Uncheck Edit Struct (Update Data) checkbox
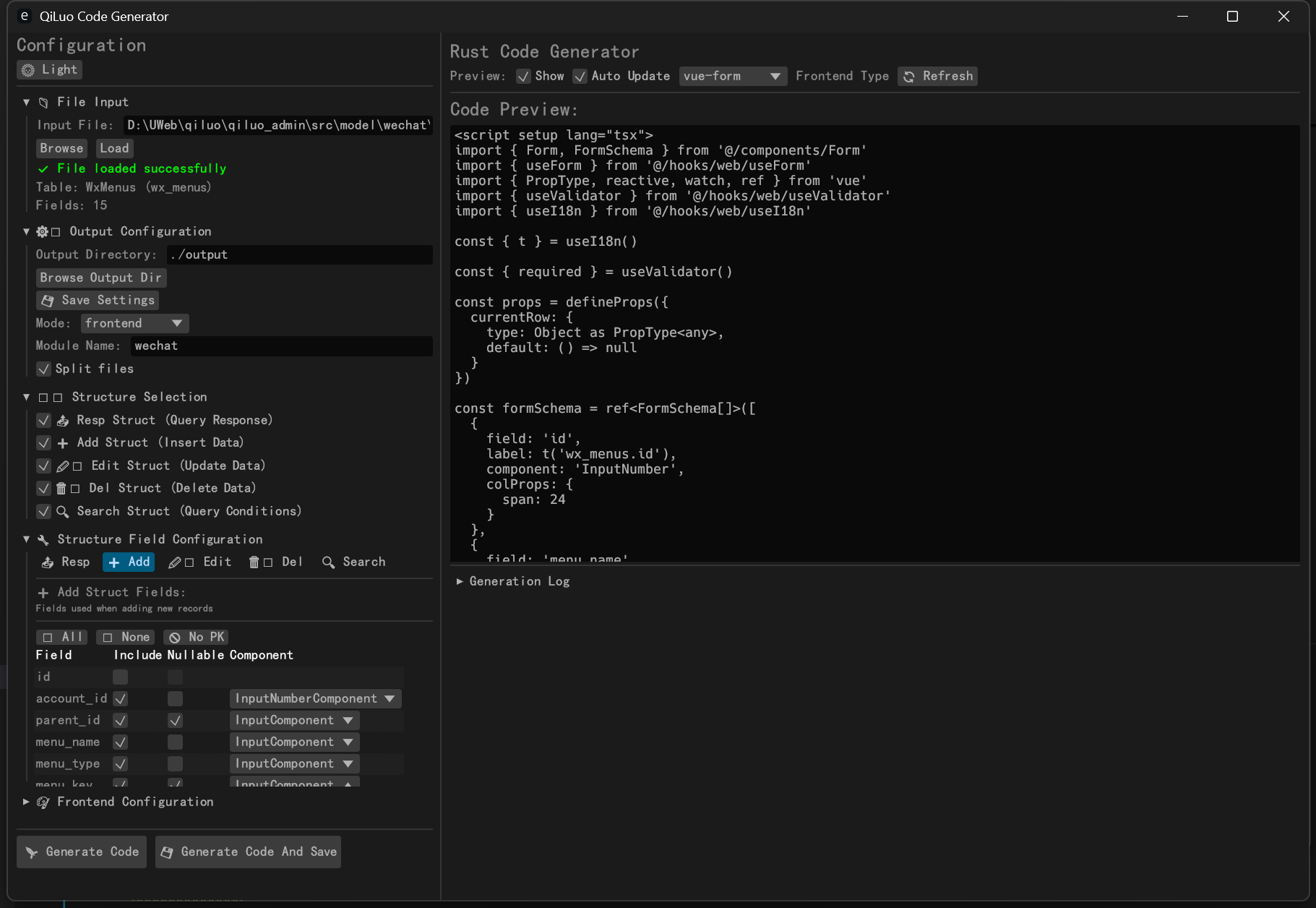Screen dimensions: 1316x908 tap(43, 466)
